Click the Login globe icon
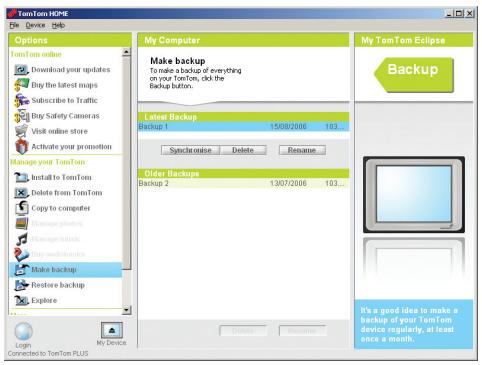The width and height of the screenshot is (482, 365). [23, 331]
